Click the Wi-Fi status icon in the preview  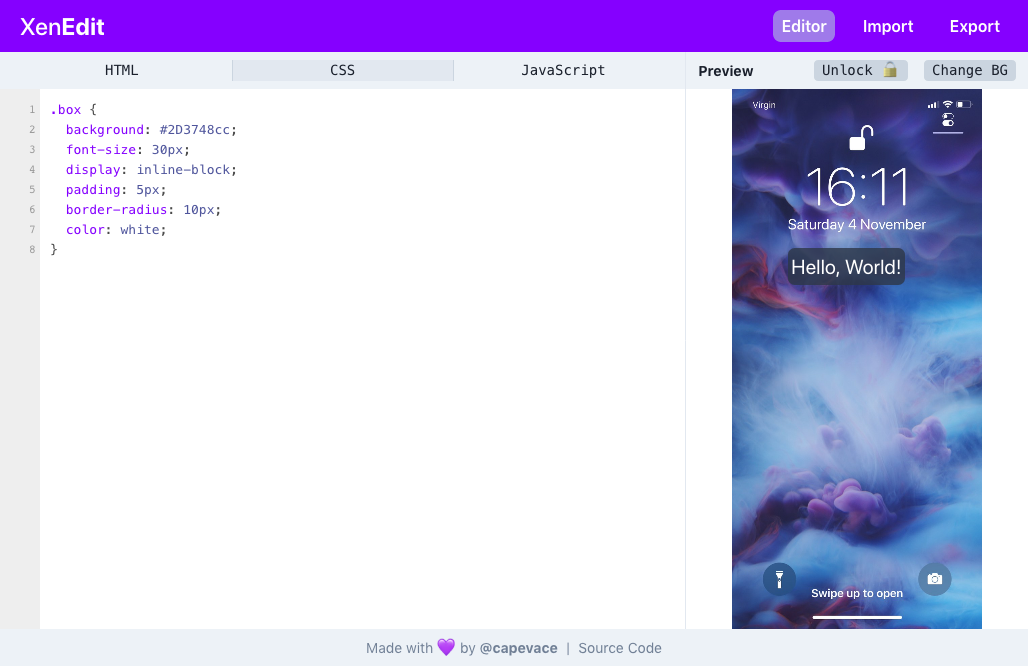coord(948,104)
